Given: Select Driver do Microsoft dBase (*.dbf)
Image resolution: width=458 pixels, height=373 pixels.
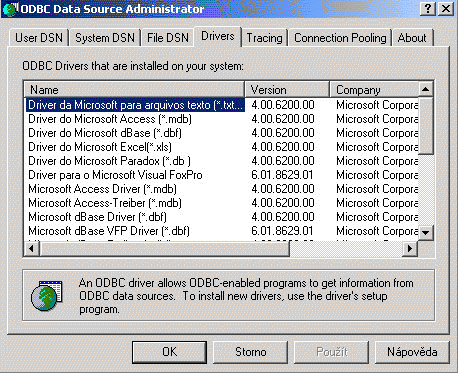Looking at the screenshot, I should tap(105, 133).
